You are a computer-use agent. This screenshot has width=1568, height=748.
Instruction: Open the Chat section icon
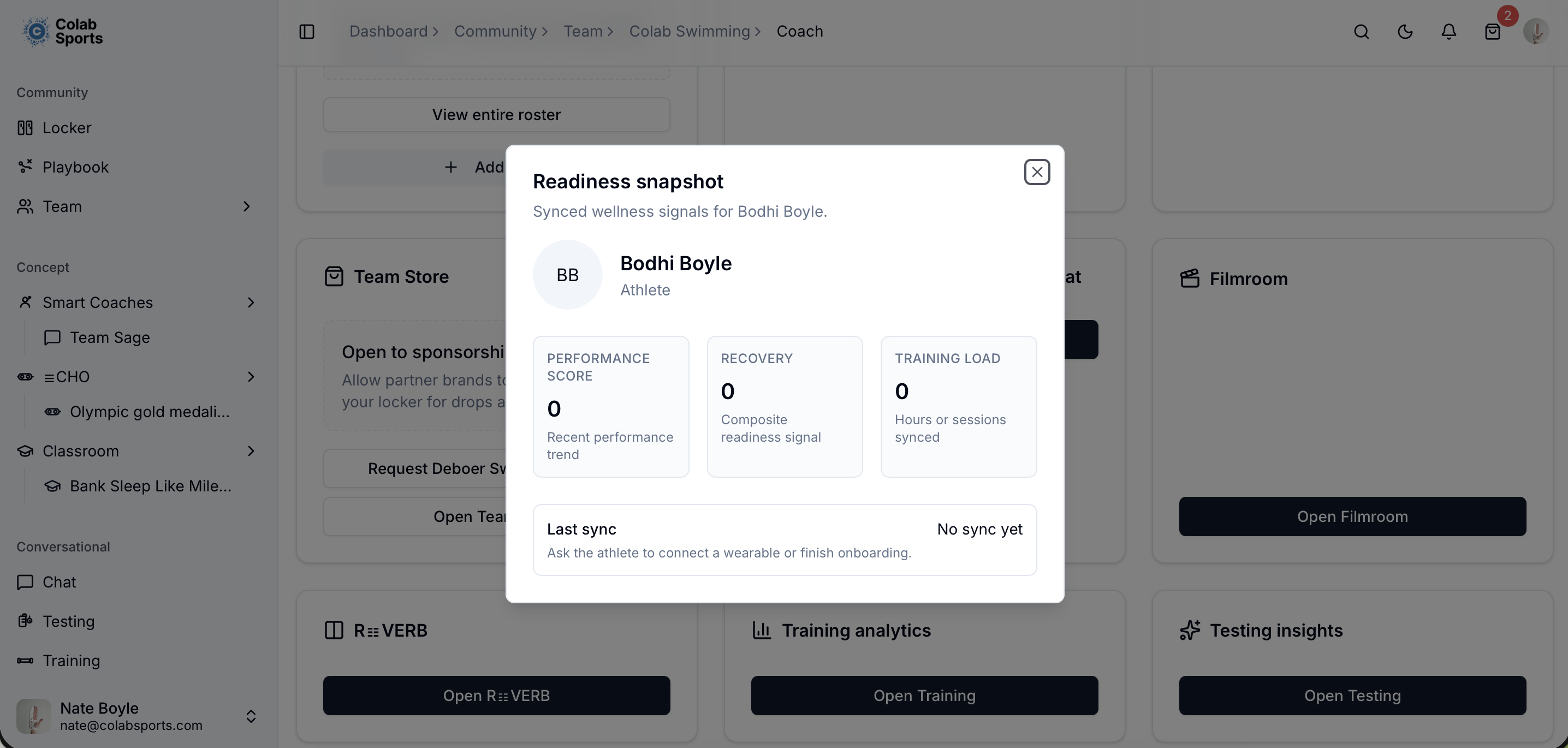pyautogui.click(x=25, y=582)
